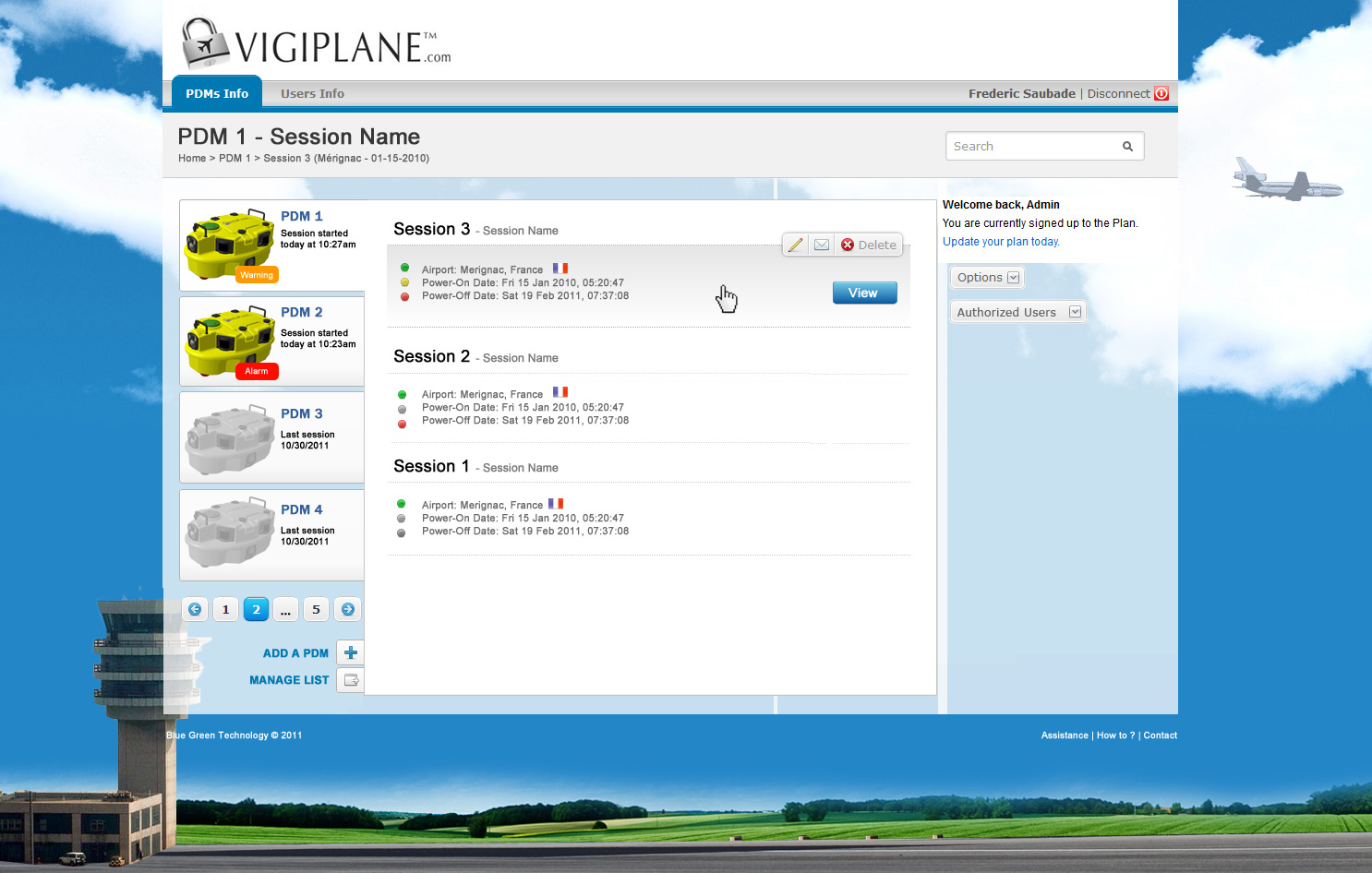Expand the Options dropdown
The height and width of the screenshot is (873, 1372).
pos(988,277)
